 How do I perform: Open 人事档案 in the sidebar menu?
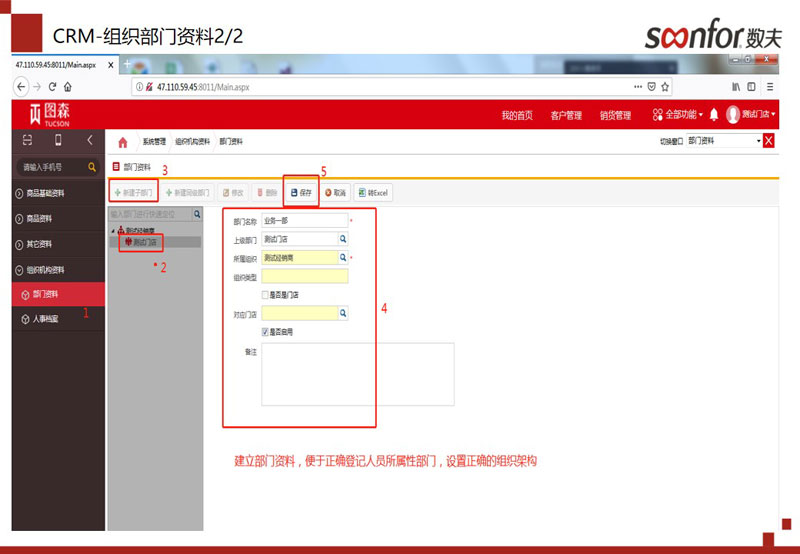(x=45, y=320)
